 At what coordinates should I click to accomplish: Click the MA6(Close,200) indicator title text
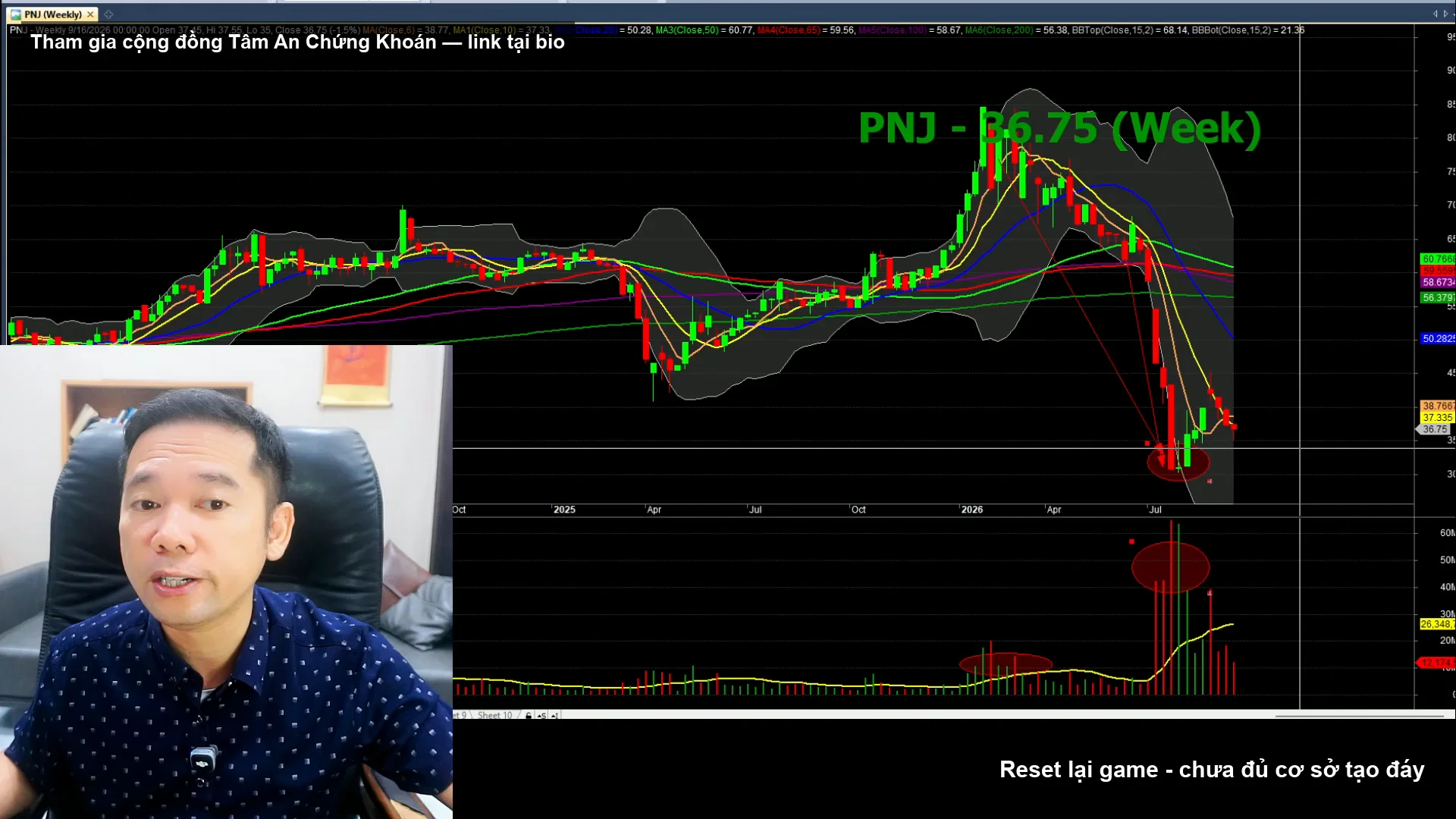[999, 30]
